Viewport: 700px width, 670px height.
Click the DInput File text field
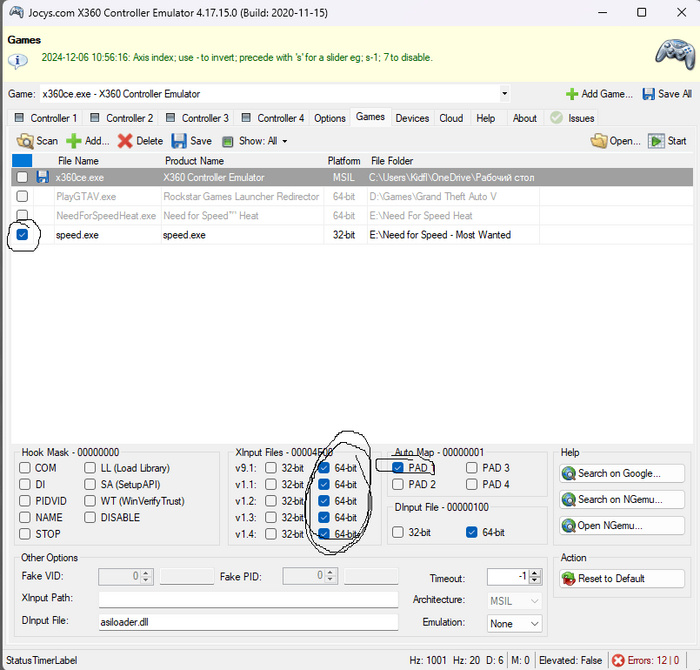coord(248,622)
